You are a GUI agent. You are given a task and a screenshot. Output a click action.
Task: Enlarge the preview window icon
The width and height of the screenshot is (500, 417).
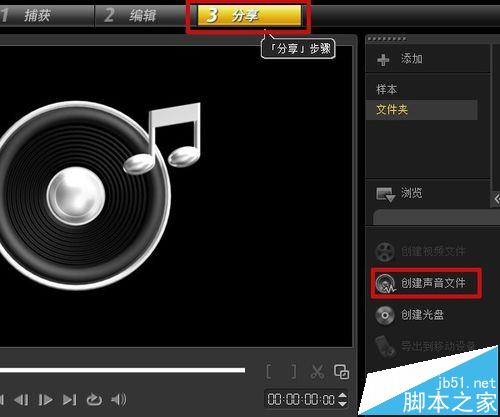pos(342,372)
